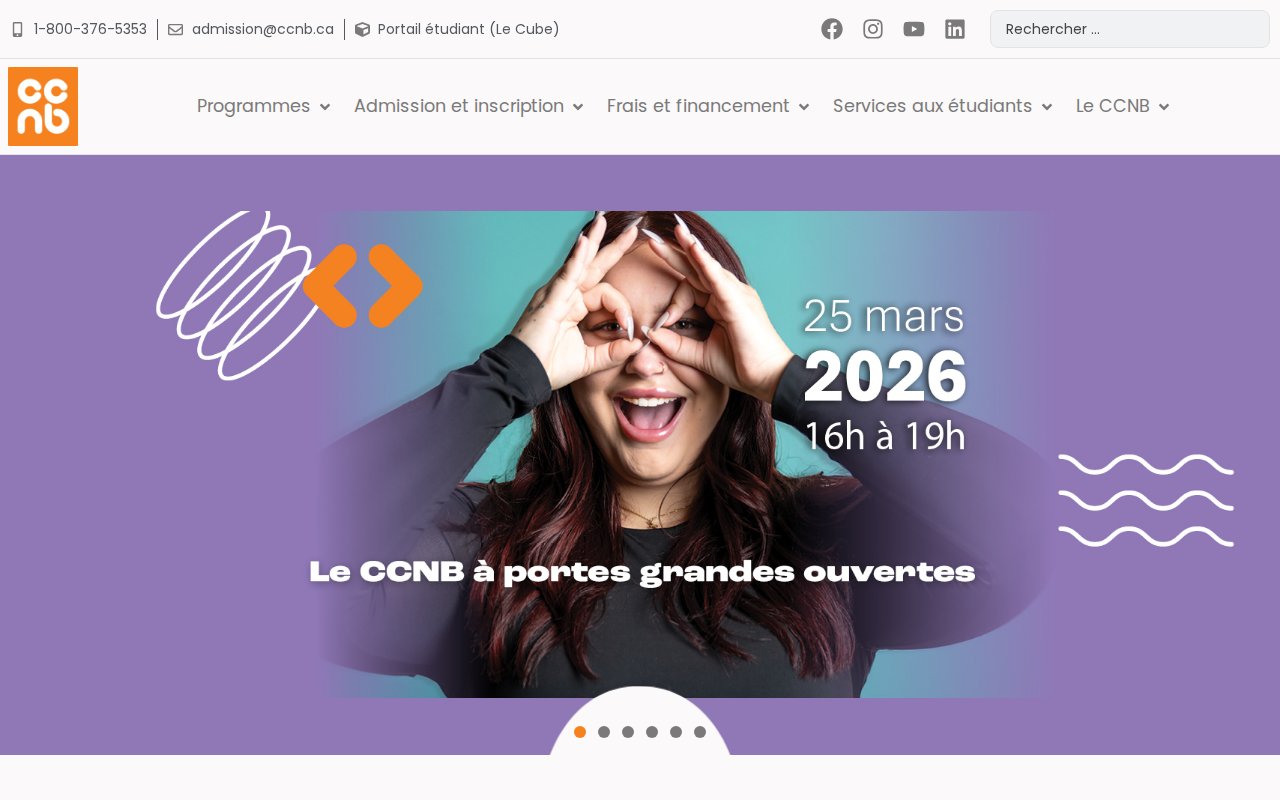
Task: Open the Portail étudiant (Le Cube) link
Action: pos(468,29)
